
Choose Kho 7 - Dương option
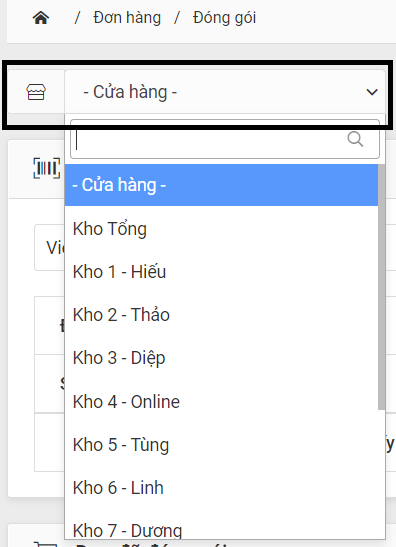pos(221,529)
